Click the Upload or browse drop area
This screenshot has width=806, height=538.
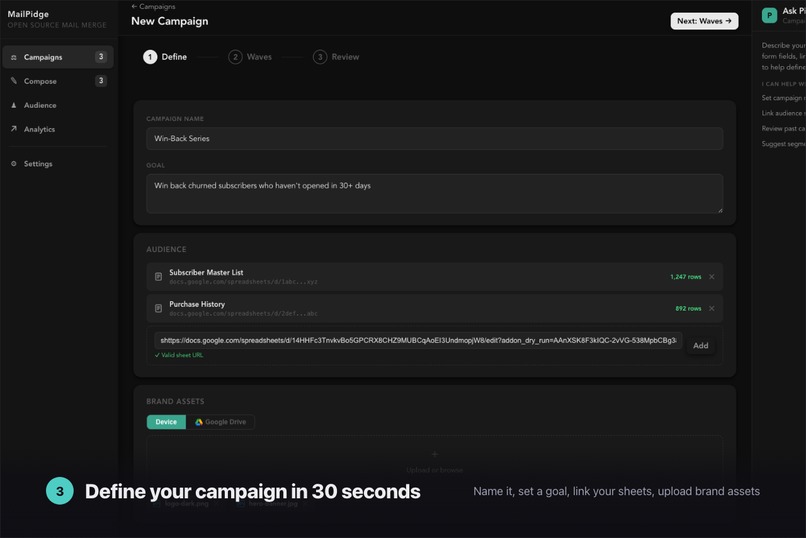click(434, 460)
